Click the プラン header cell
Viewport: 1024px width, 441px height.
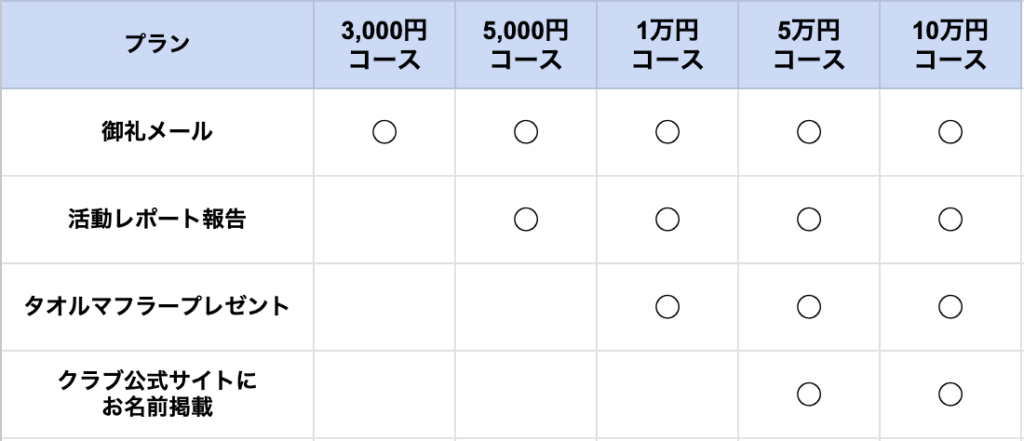click(x=157, y=44)
